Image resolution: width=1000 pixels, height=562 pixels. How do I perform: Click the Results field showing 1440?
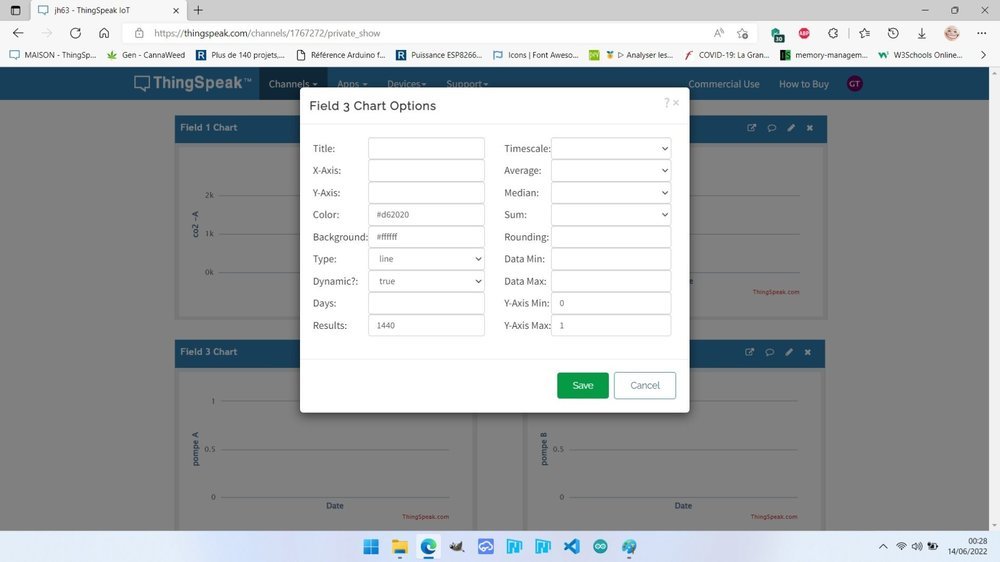[x=426, y=325]
